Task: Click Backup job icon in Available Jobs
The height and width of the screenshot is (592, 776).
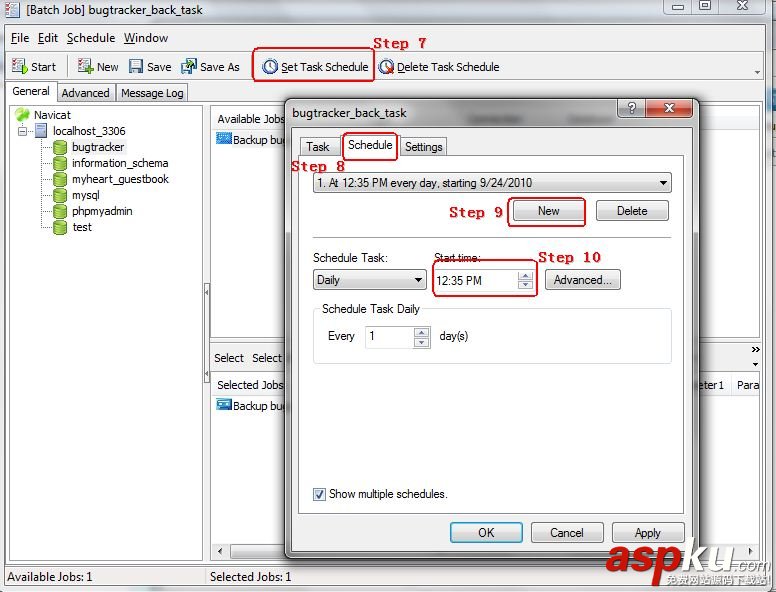Action: pyautogui.click(x=224, y=139)
